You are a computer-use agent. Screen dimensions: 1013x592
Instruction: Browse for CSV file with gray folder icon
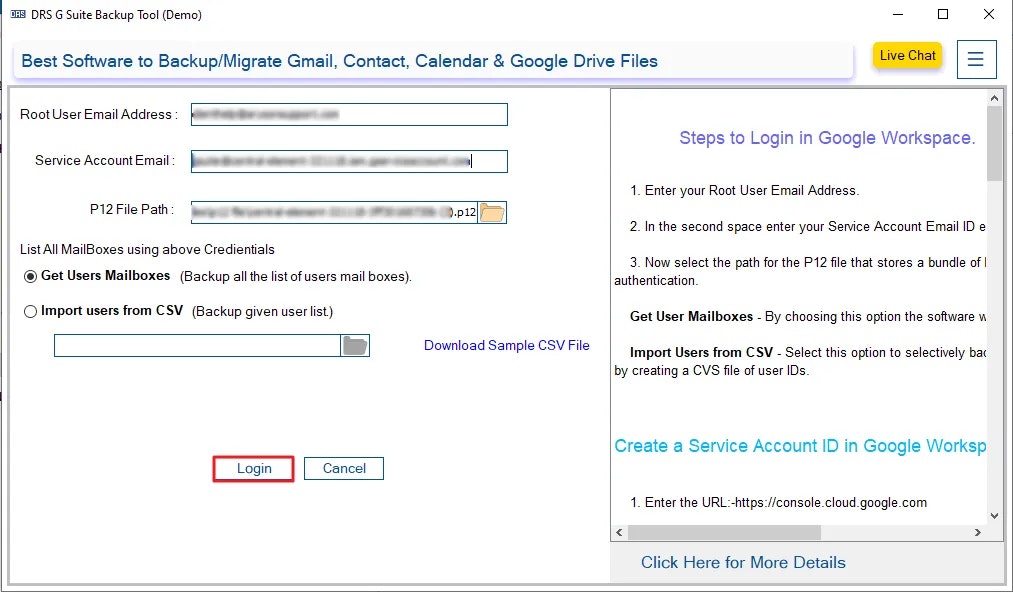[355, 346]
